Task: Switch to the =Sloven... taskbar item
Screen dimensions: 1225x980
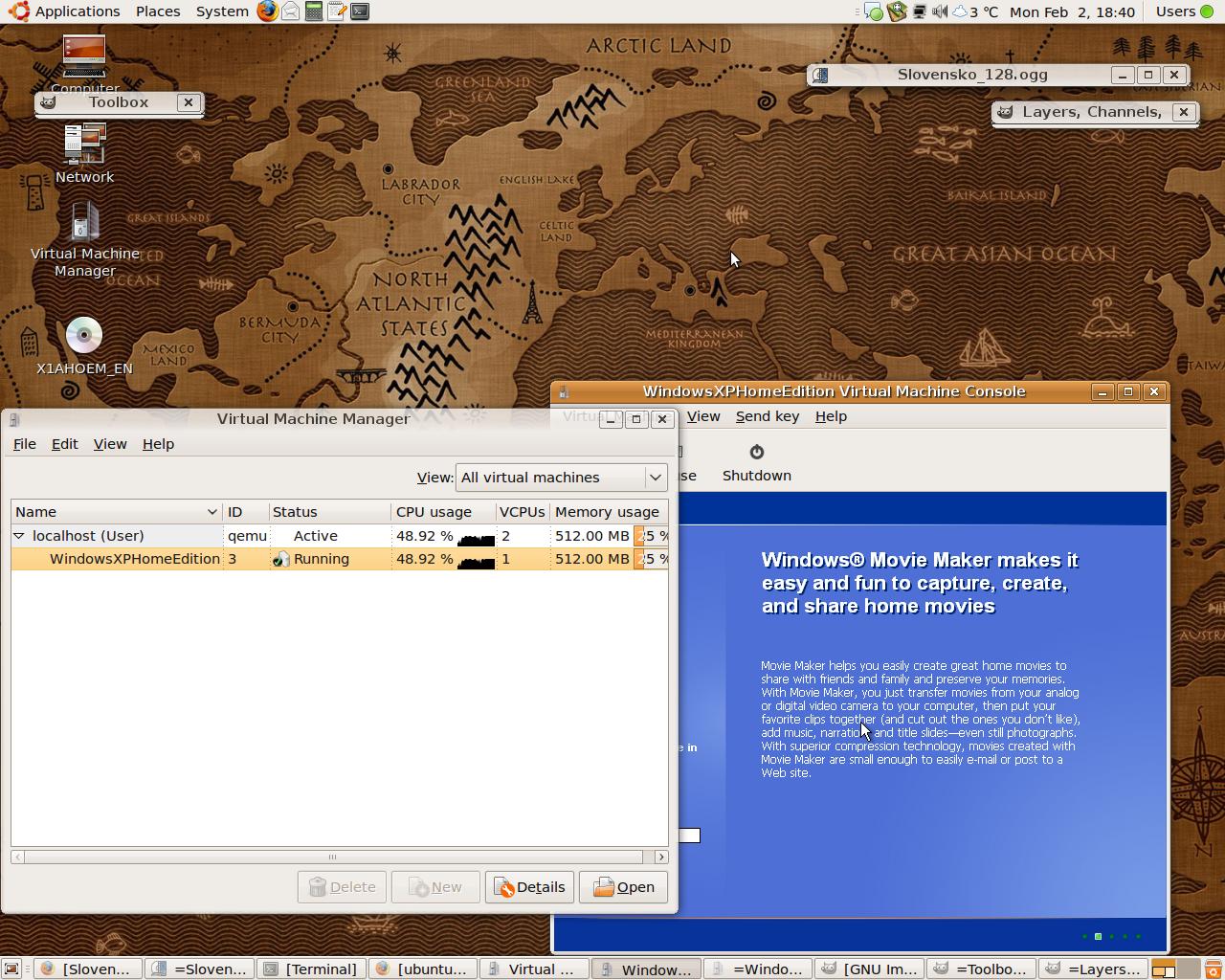Action: click(199, 969)
